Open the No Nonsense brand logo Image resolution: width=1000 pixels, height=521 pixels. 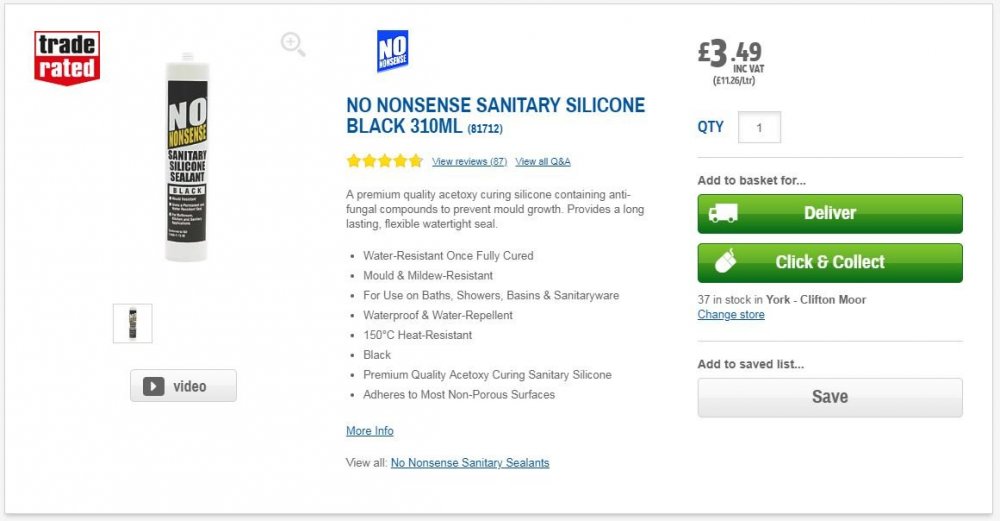[392, 51]
